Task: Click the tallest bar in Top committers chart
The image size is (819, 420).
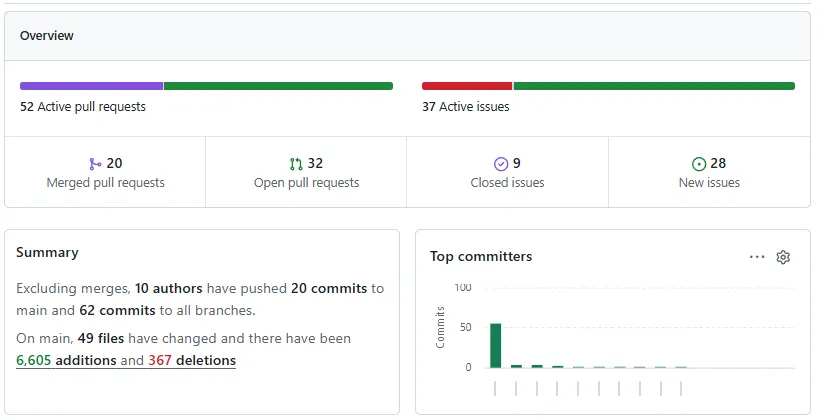Action: (495, 346)
